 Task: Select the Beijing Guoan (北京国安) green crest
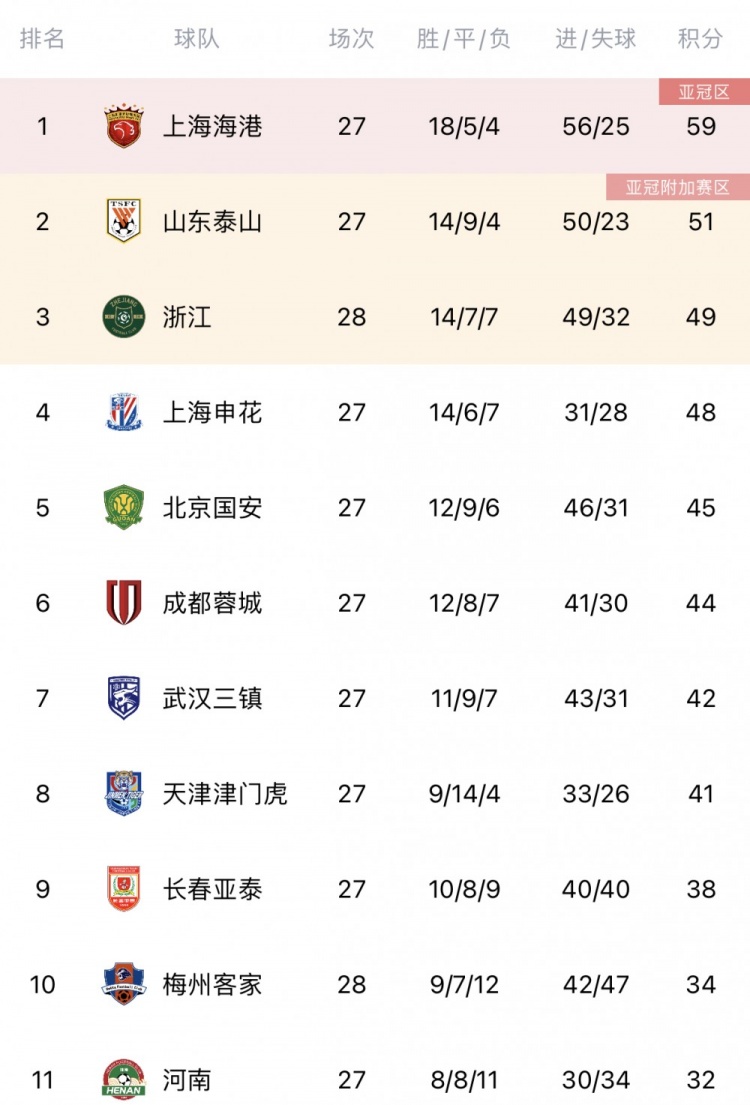tap(124, 507)
